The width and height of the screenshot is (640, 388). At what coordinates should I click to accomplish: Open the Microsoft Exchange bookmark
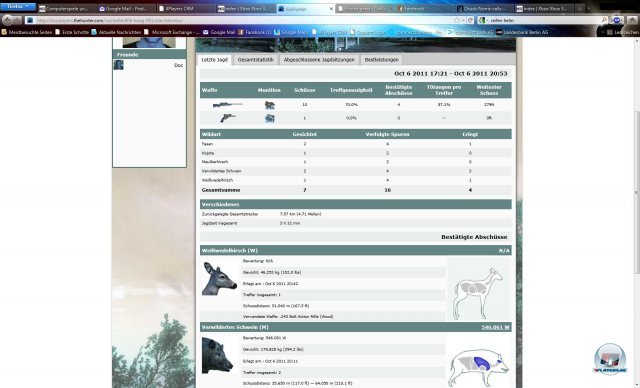tap(171, 32)
